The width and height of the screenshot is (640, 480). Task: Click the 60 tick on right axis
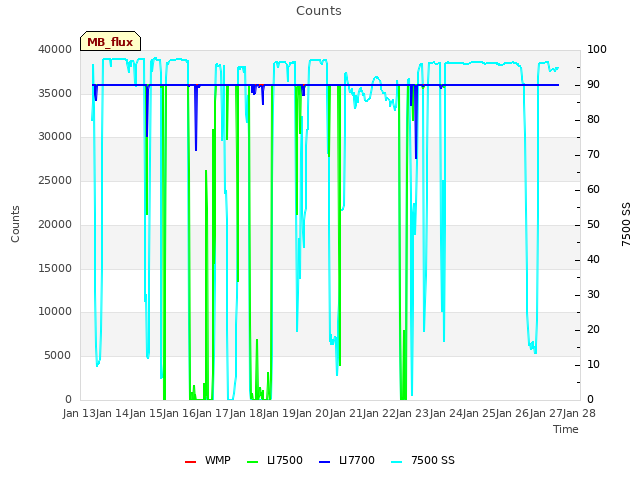[x=593, y=189]
